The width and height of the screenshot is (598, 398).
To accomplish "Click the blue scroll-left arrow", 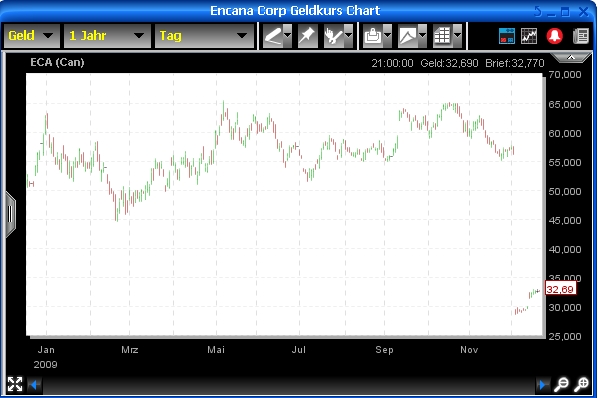I will (x=34, y=385).
